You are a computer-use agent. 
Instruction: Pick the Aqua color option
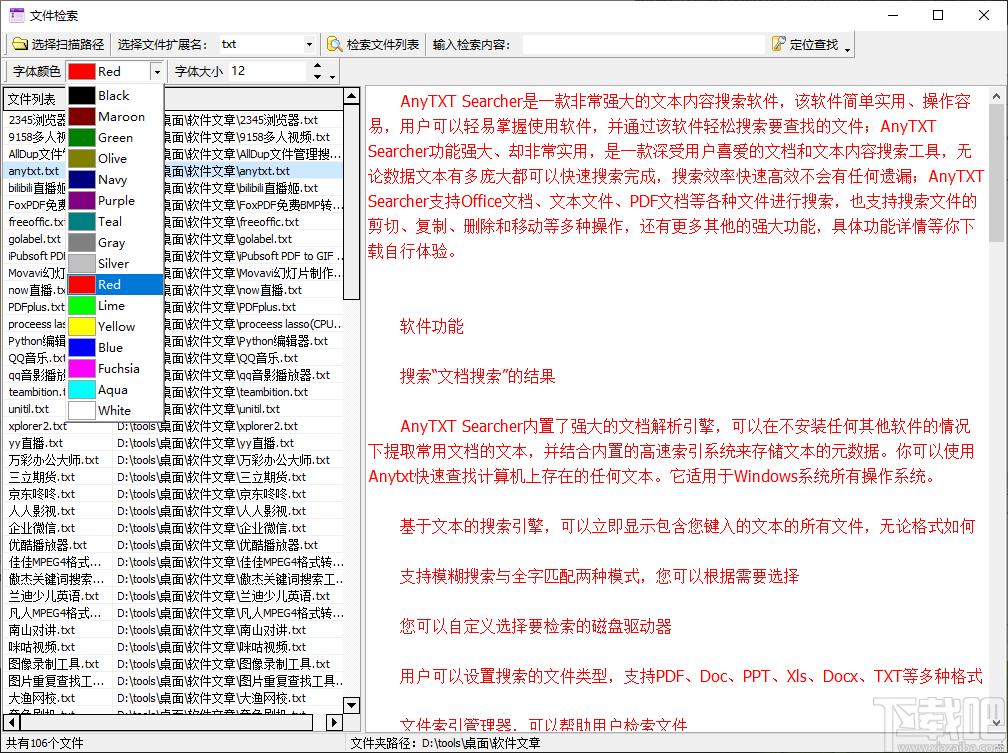point(115,390)
